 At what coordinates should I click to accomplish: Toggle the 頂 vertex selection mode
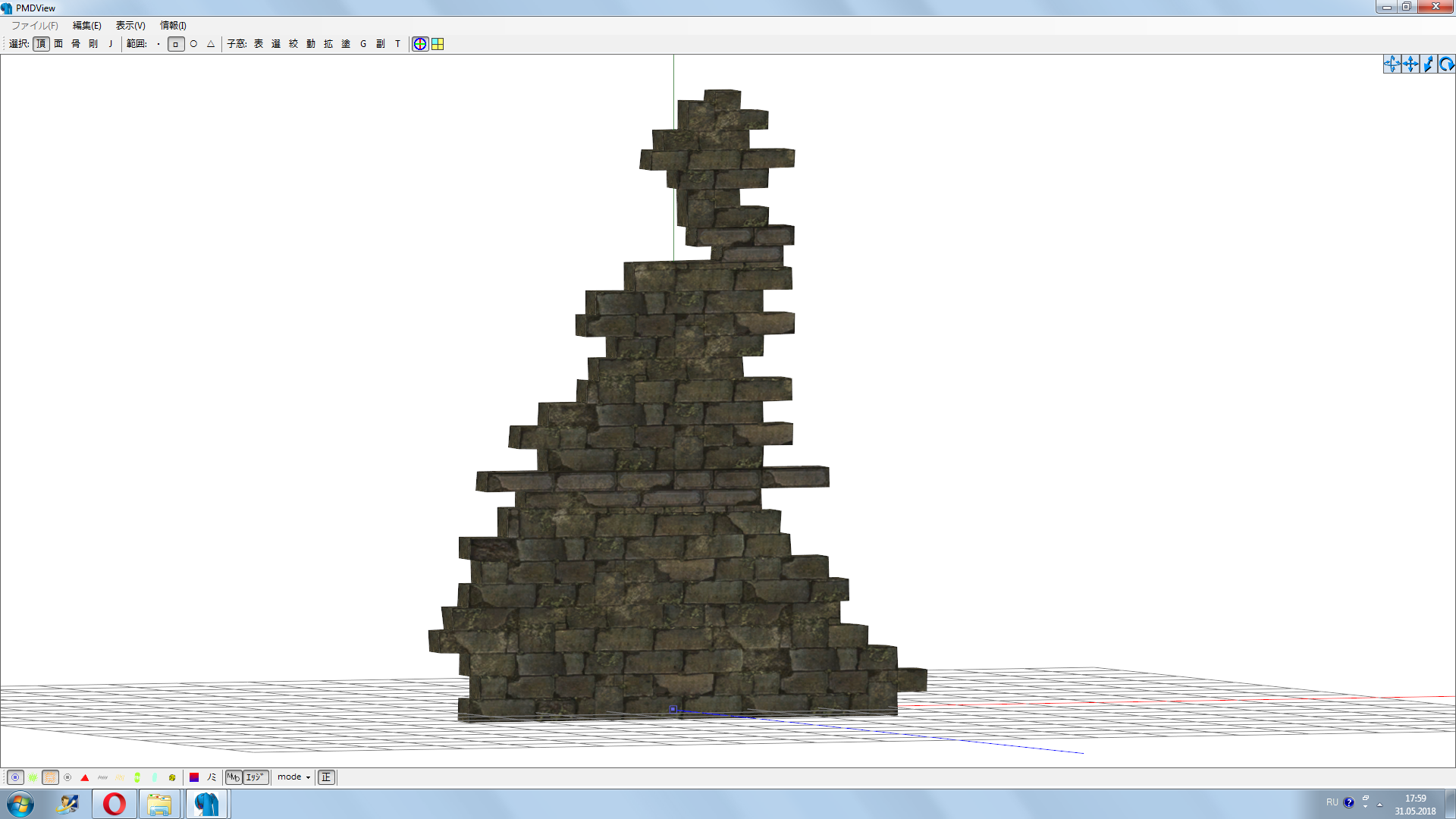(41, 44)
